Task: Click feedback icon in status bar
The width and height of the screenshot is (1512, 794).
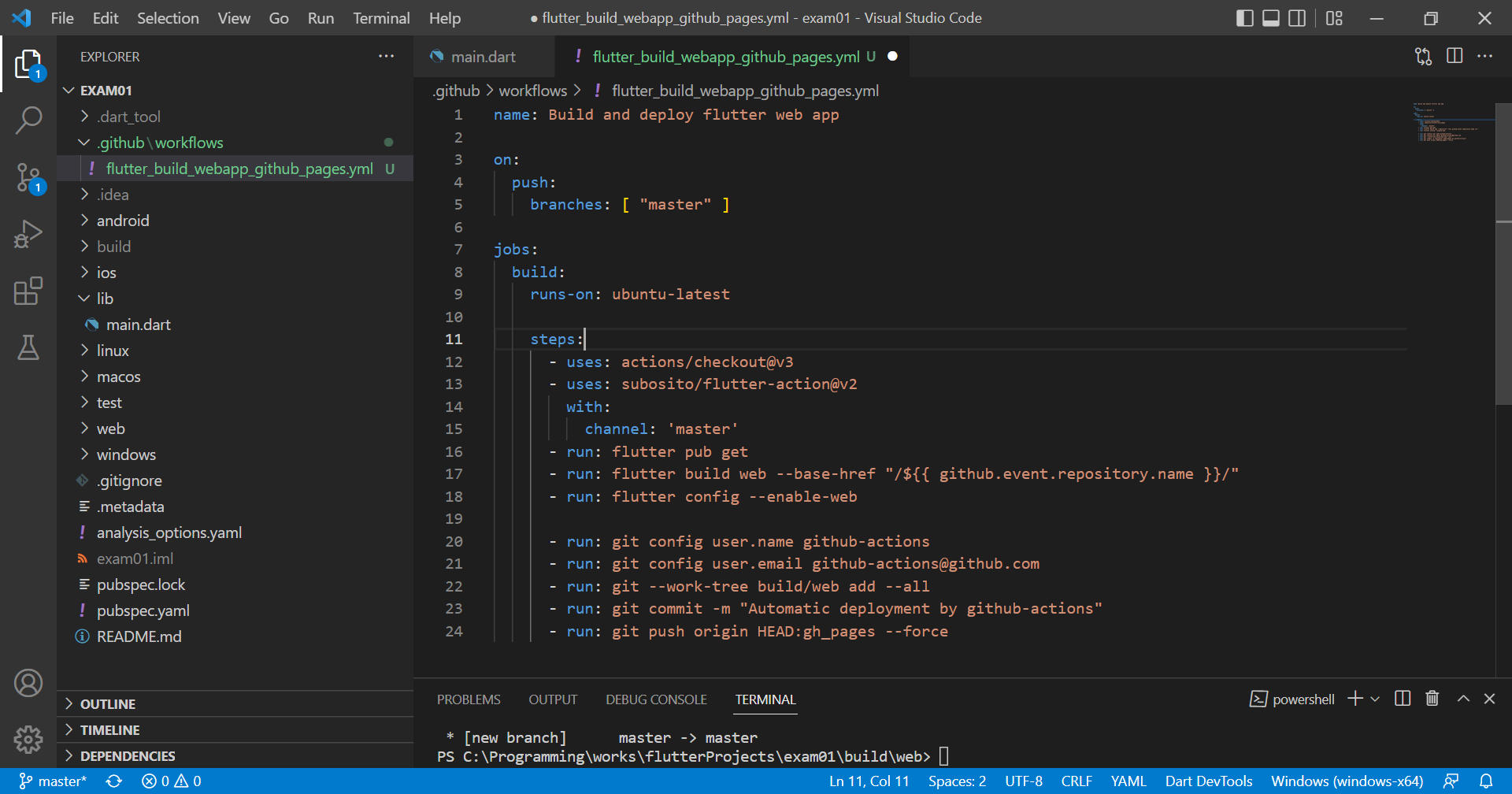Action: point(1451,781)
